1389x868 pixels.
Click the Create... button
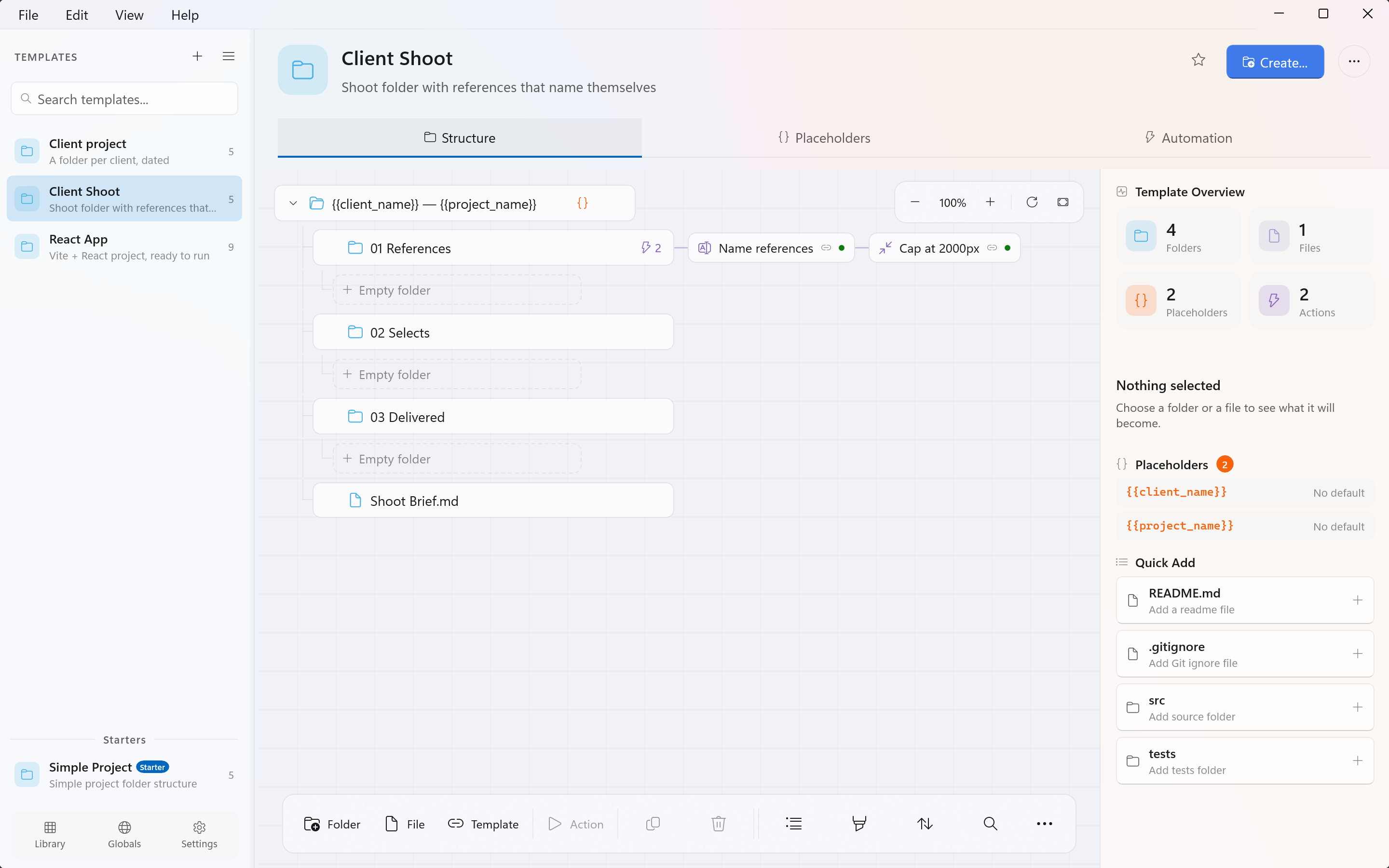[1274, 62]
